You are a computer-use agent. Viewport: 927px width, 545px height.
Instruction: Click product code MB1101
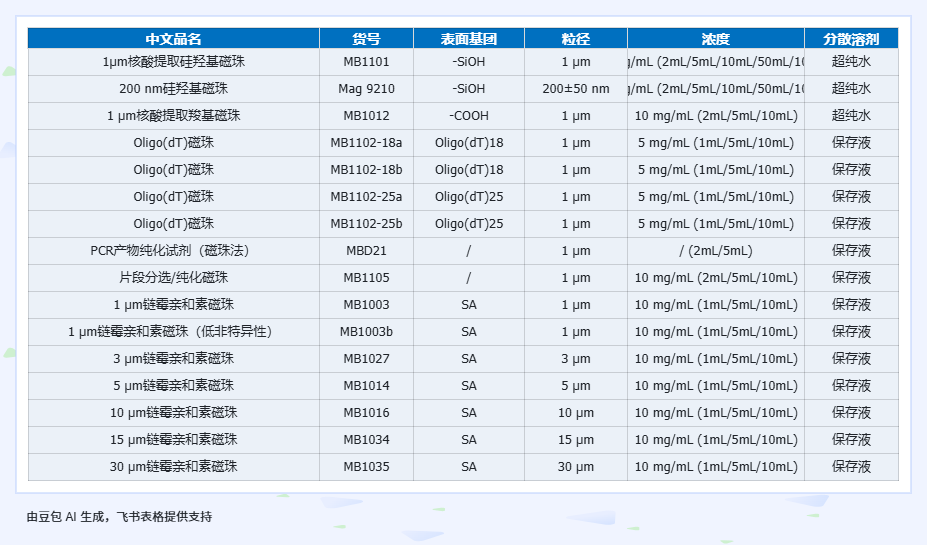(x=366, y=61)
